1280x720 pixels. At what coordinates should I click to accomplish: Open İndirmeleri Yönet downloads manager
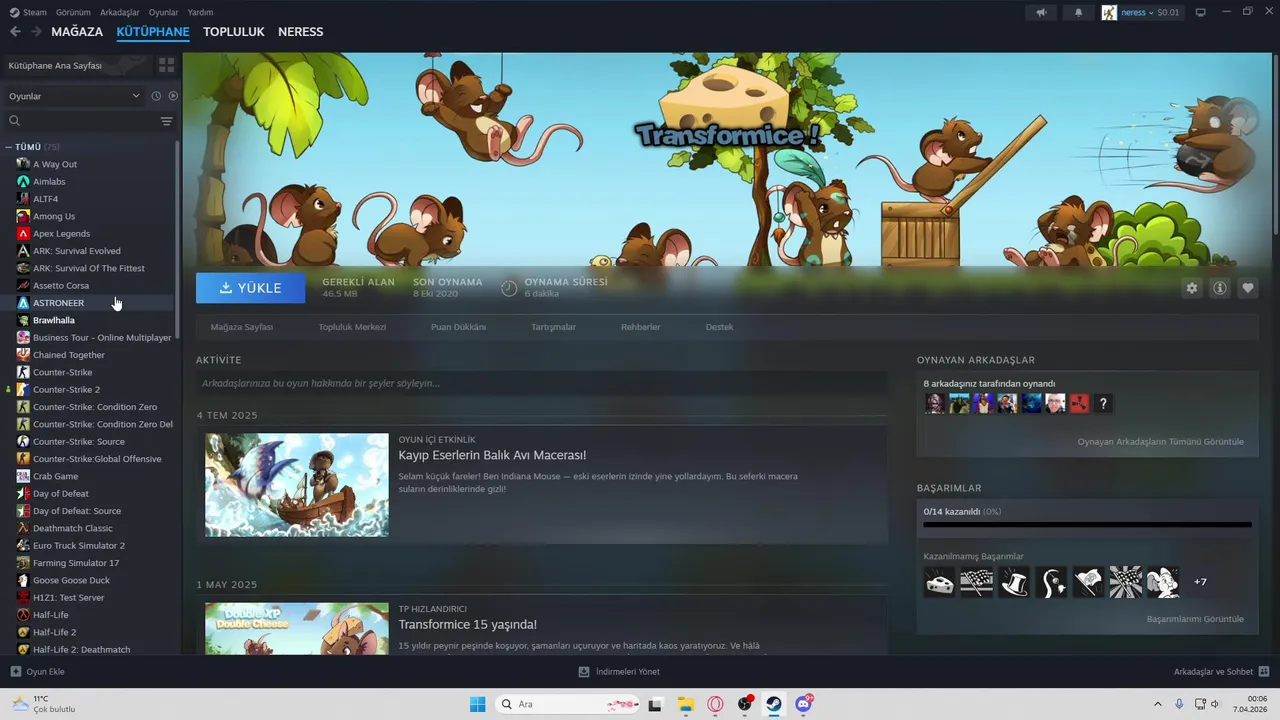tap(619, 672)
